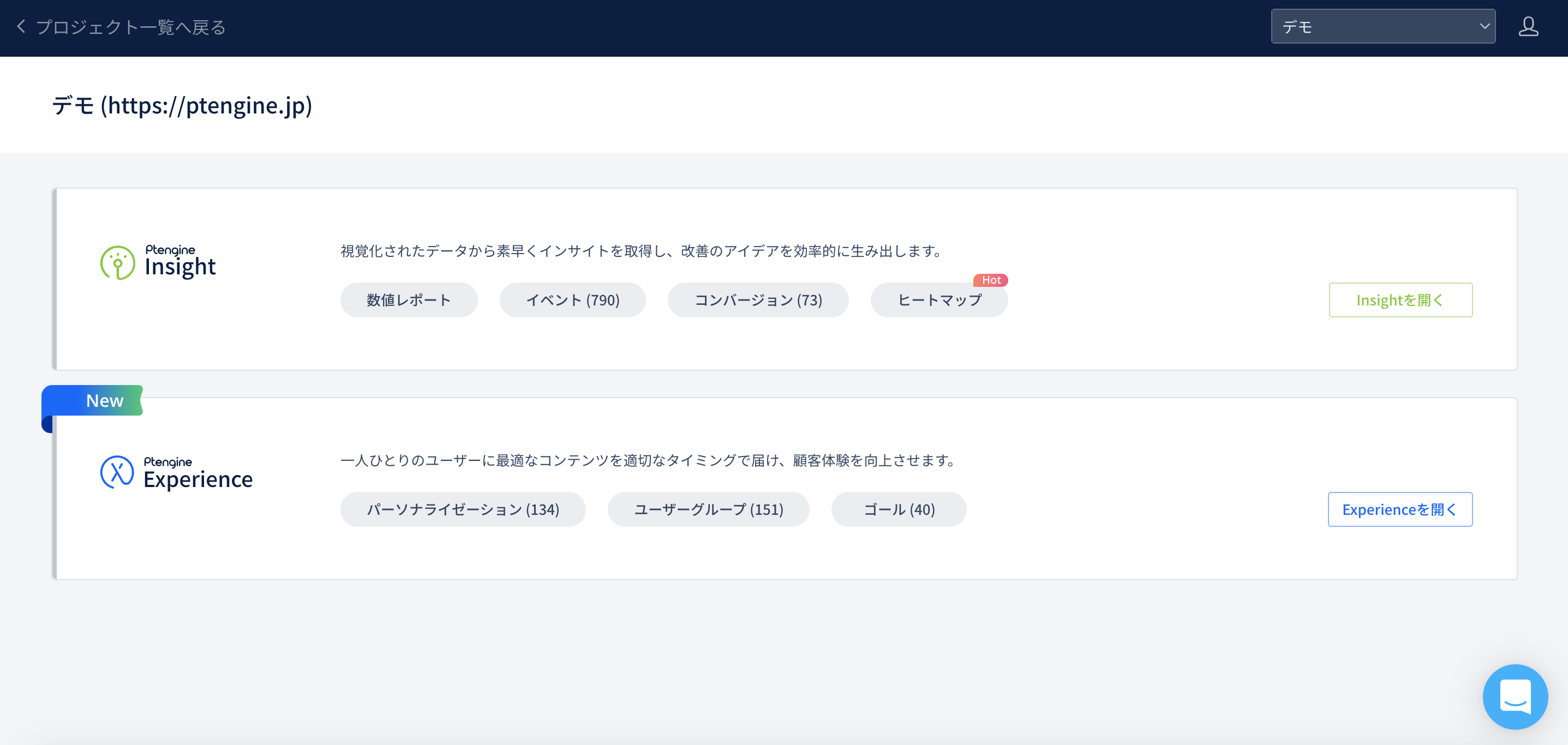Viewport: 1568px width, 745px height.
Task: Click the Ptengine Experience logo icon
Action: [117, 472]
